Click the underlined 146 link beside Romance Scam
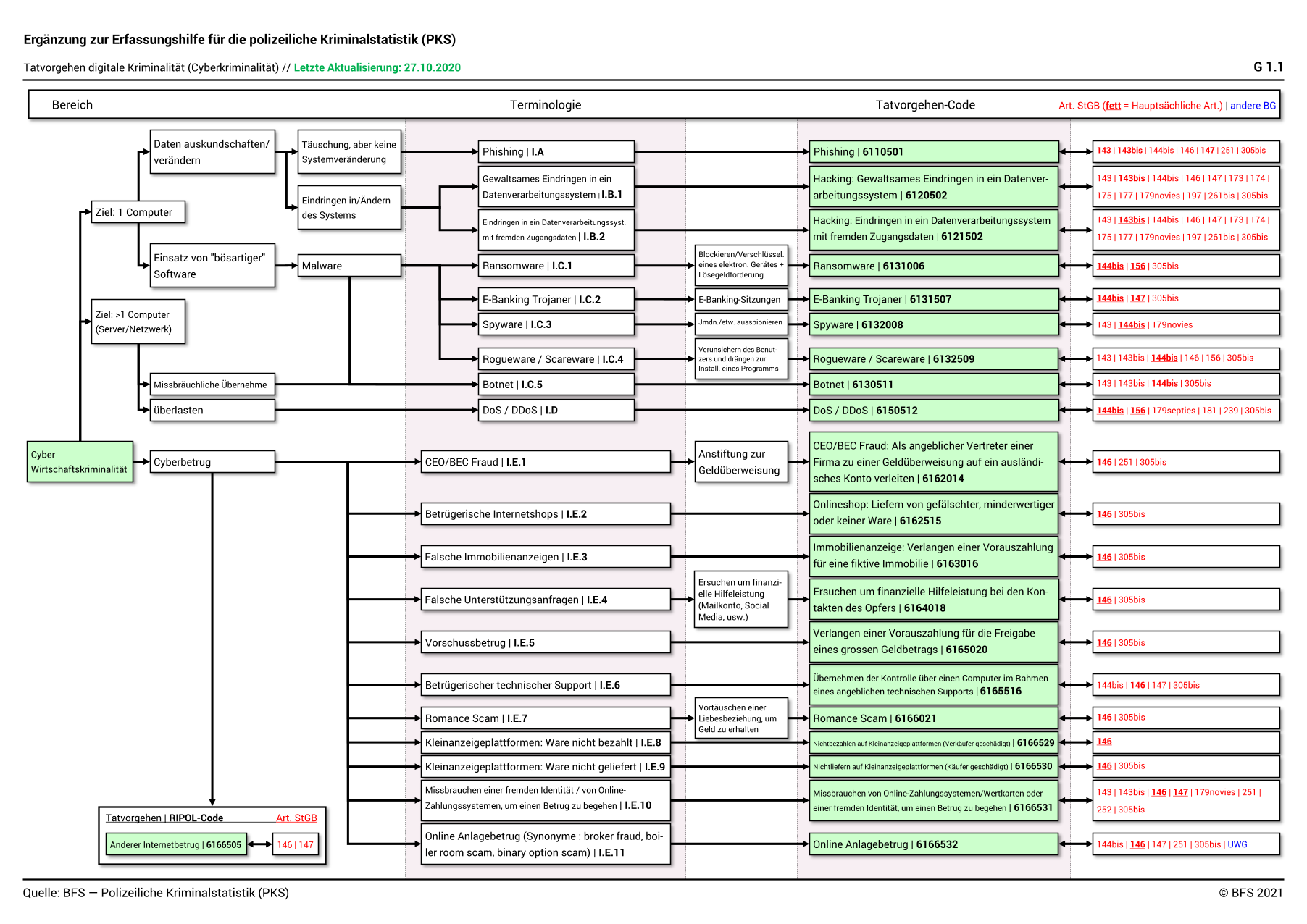The height and width of the screenshot is (924, 1307). coord(1103,718)
